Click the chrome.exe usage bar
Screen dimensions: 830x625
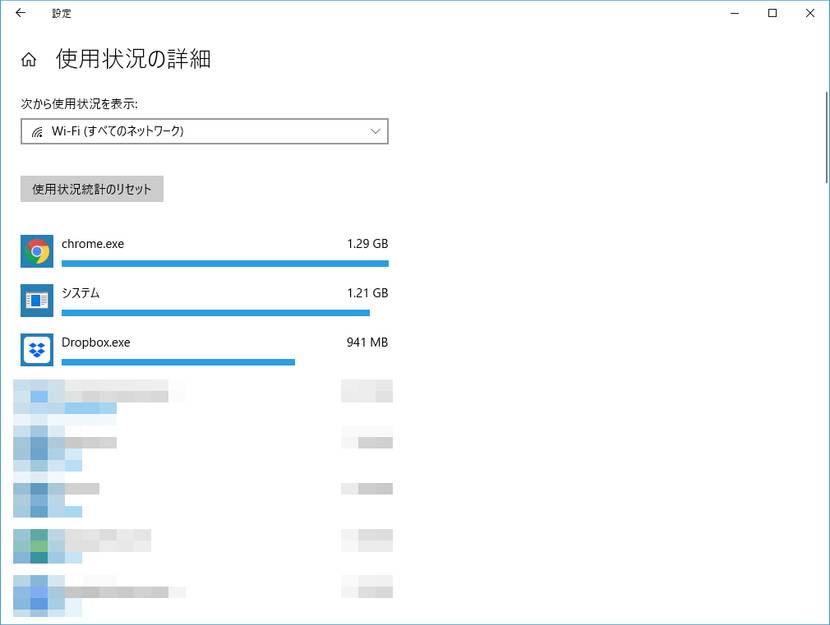(x=225, y=263)
